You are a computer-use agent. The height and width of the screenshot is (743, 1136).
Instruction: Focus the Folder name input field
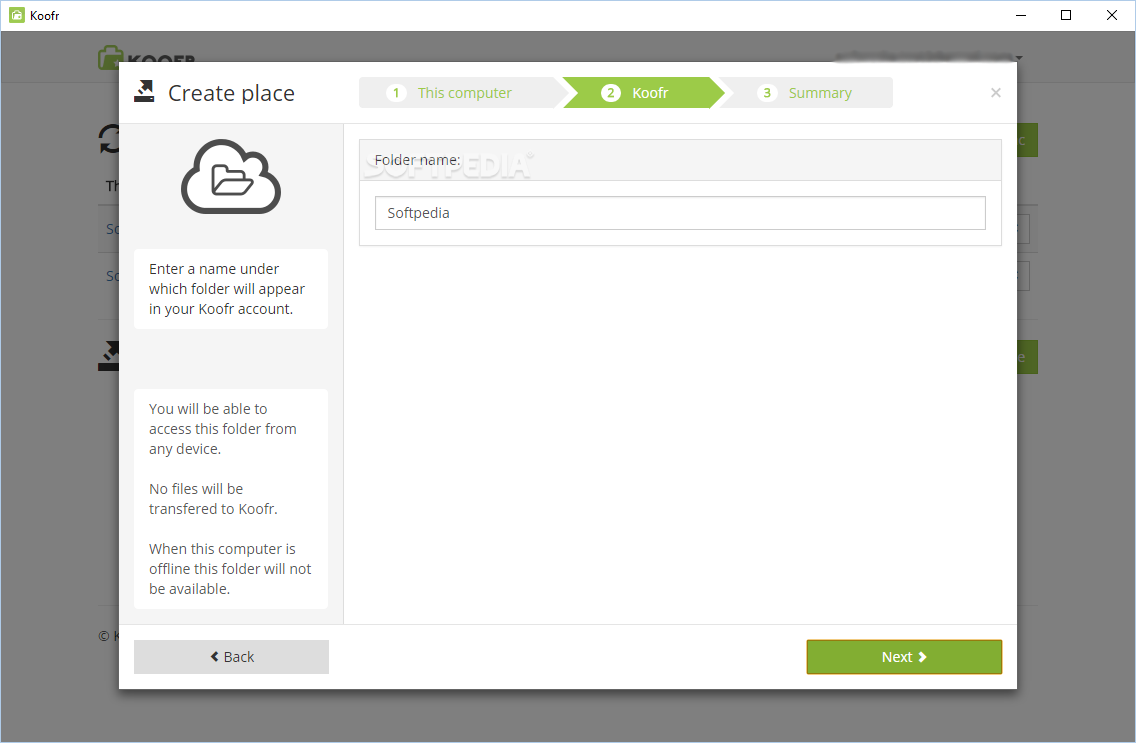pos(680,213)
